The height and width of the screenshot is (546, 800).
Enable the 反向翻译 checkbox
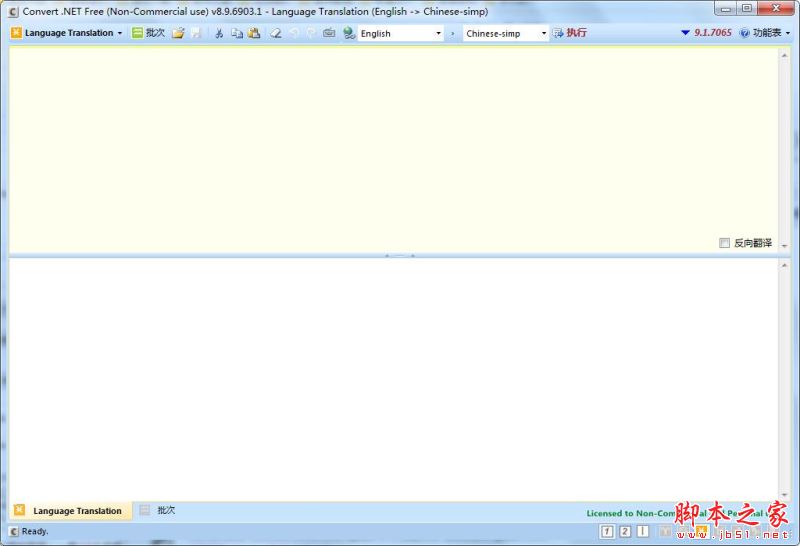pyautogui.click(x=725, y=243)
